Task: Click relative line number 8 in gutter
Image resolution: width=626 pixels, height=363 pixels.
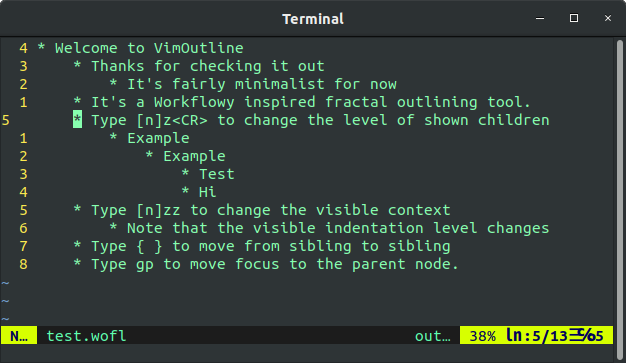Action: click(23, 264)
